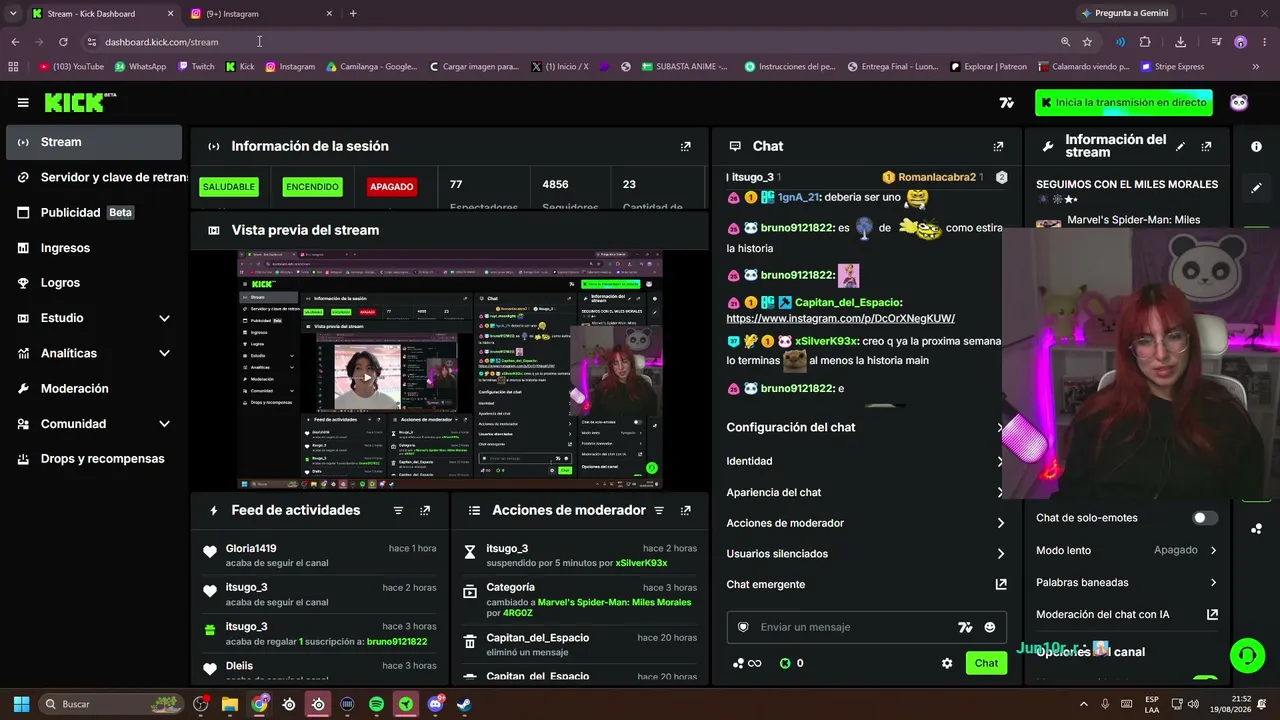Viewport: 1280px width, 720px height.
Task: Expand the Estudio sidebar section
Action: pos(164,318)
